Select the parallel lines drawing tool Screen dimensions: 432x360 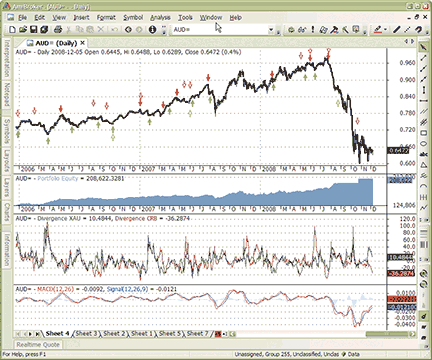(x=423, y=111)
